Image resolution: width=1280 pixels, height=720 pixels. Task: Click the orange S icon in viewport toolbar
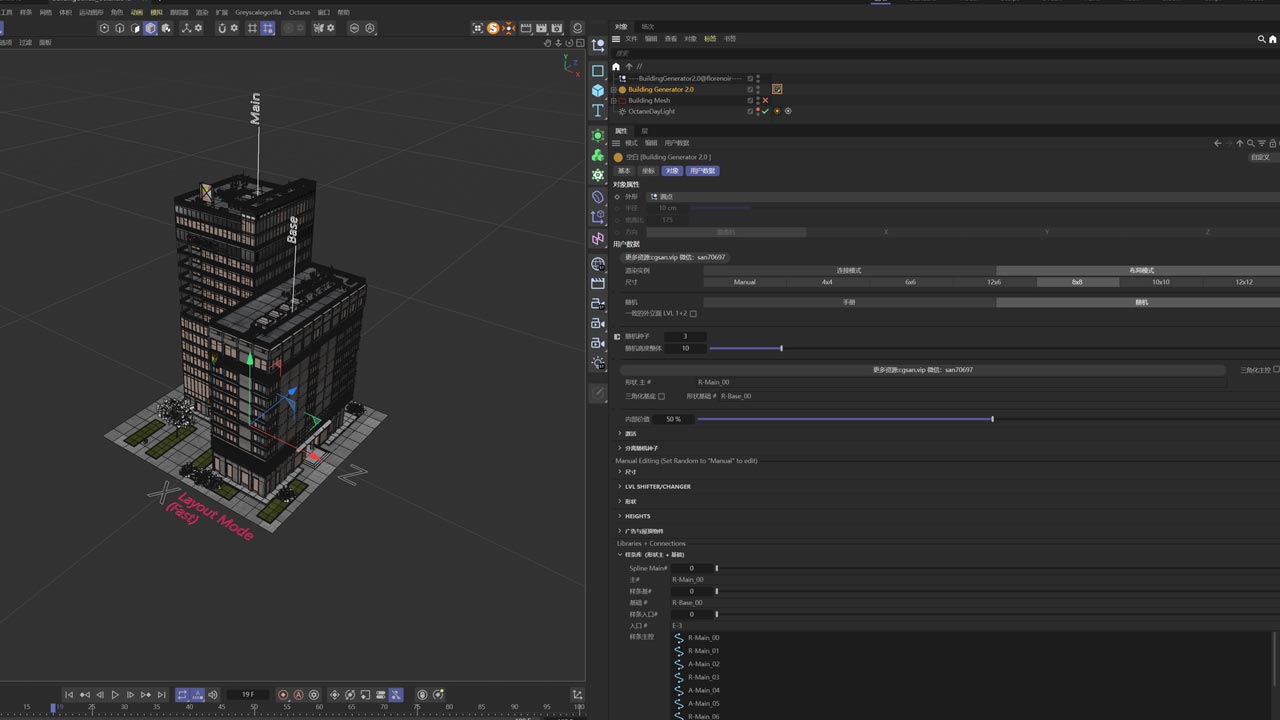(493, 28)
